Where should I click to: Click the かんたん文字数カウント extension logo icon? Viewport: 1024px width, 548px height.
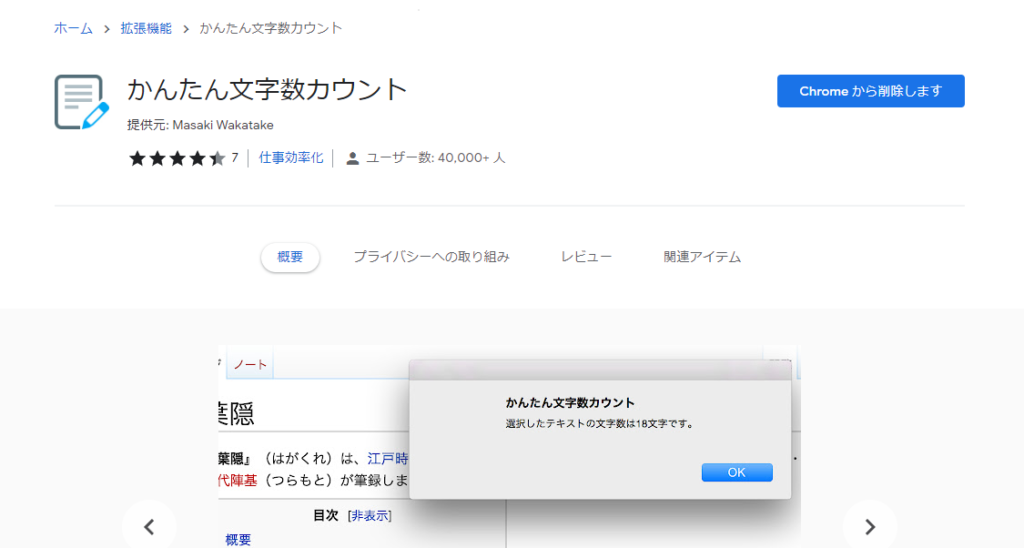pyautogui.click(x=81, y=102)
